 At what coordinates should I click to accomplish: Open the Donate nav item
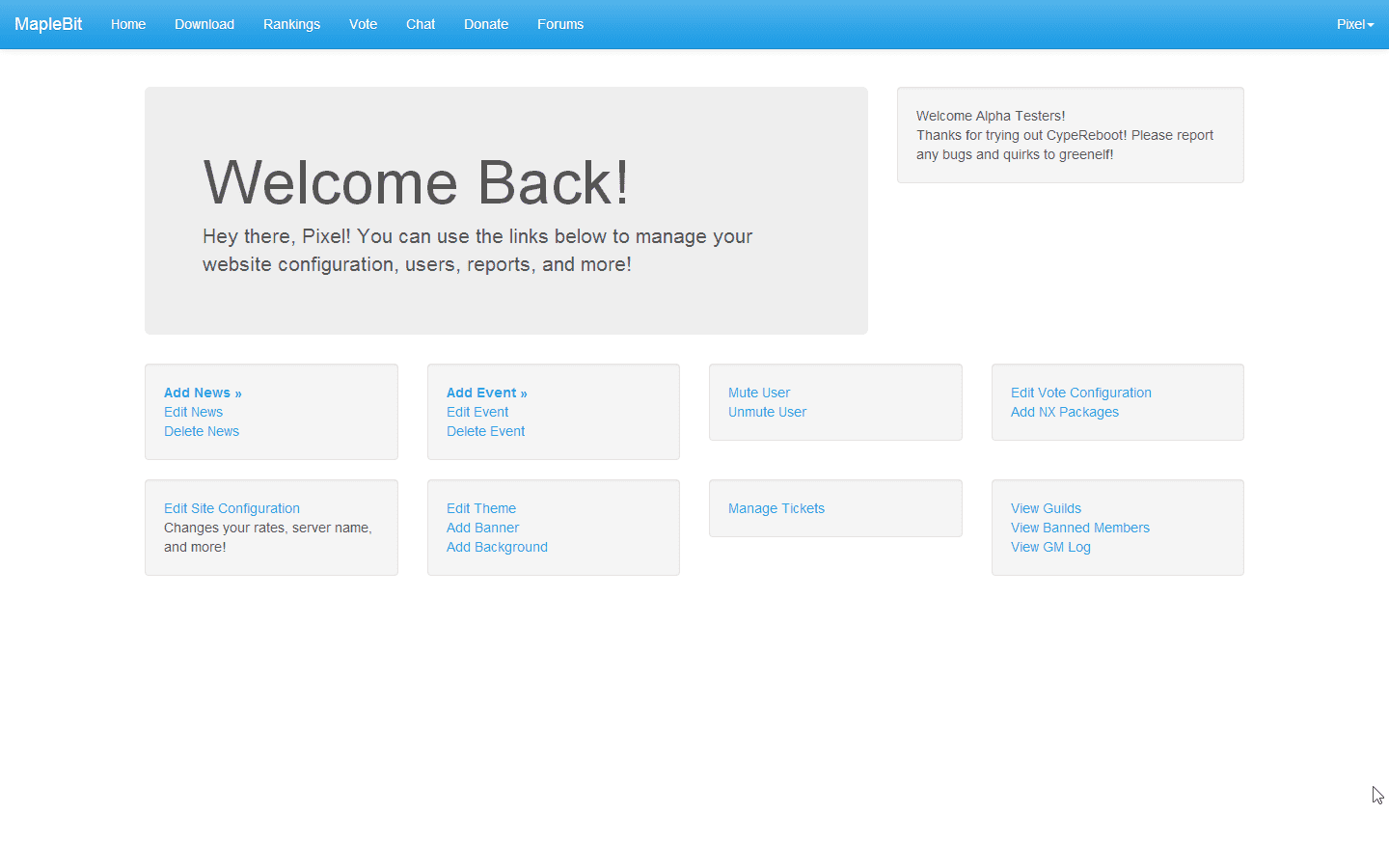(x=486, y=24)
